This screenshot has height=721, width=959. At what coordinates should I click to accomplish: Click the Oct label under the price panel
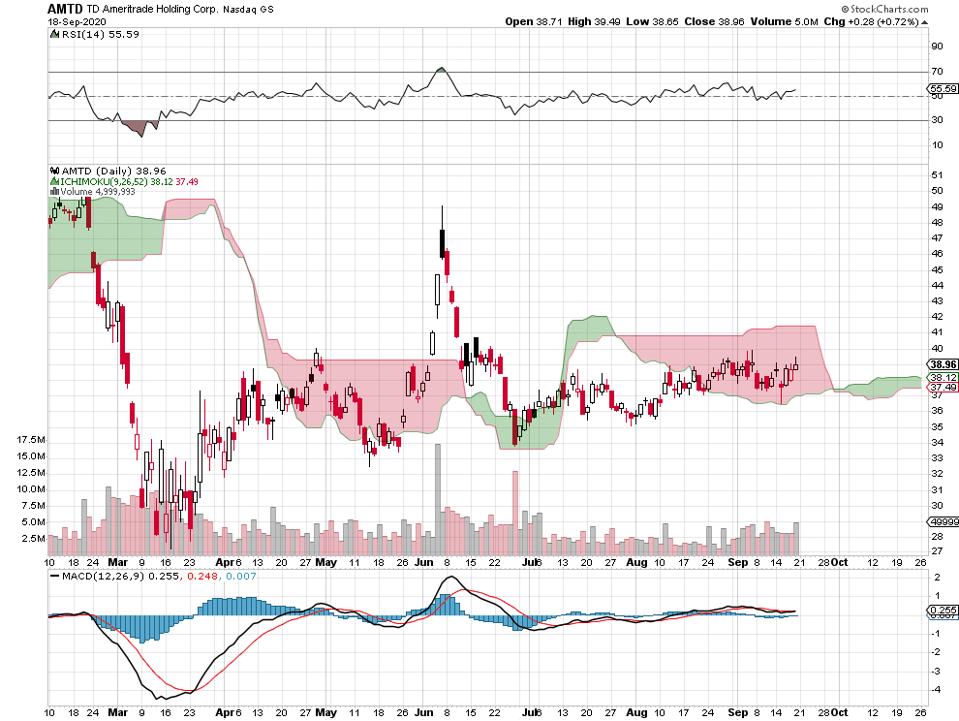point(840,562)
